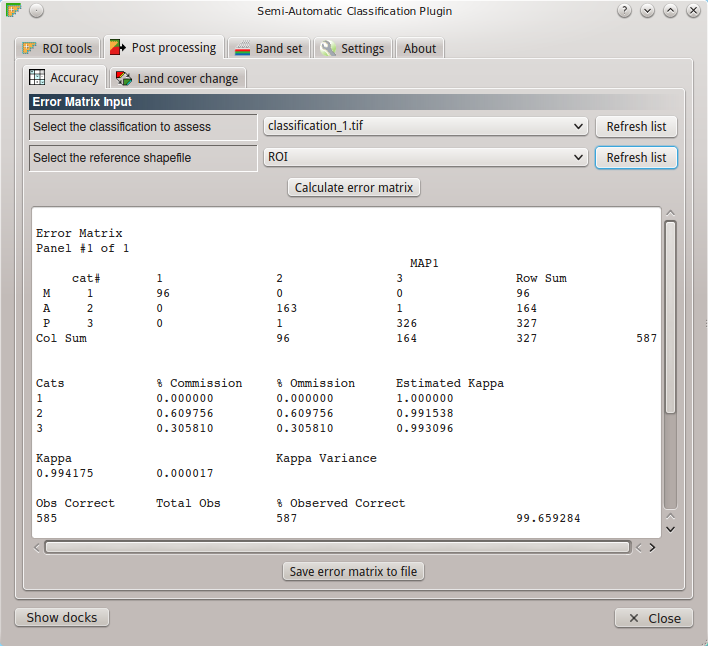Switch to the Post processing tab

click(x=164, y=47)
